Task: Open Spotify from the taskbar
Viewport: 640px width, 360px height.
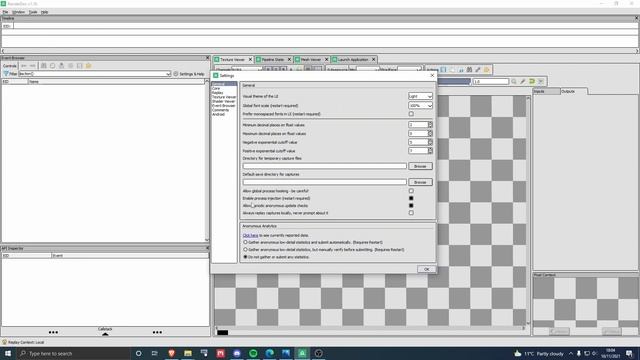Action: click(253, 353)
